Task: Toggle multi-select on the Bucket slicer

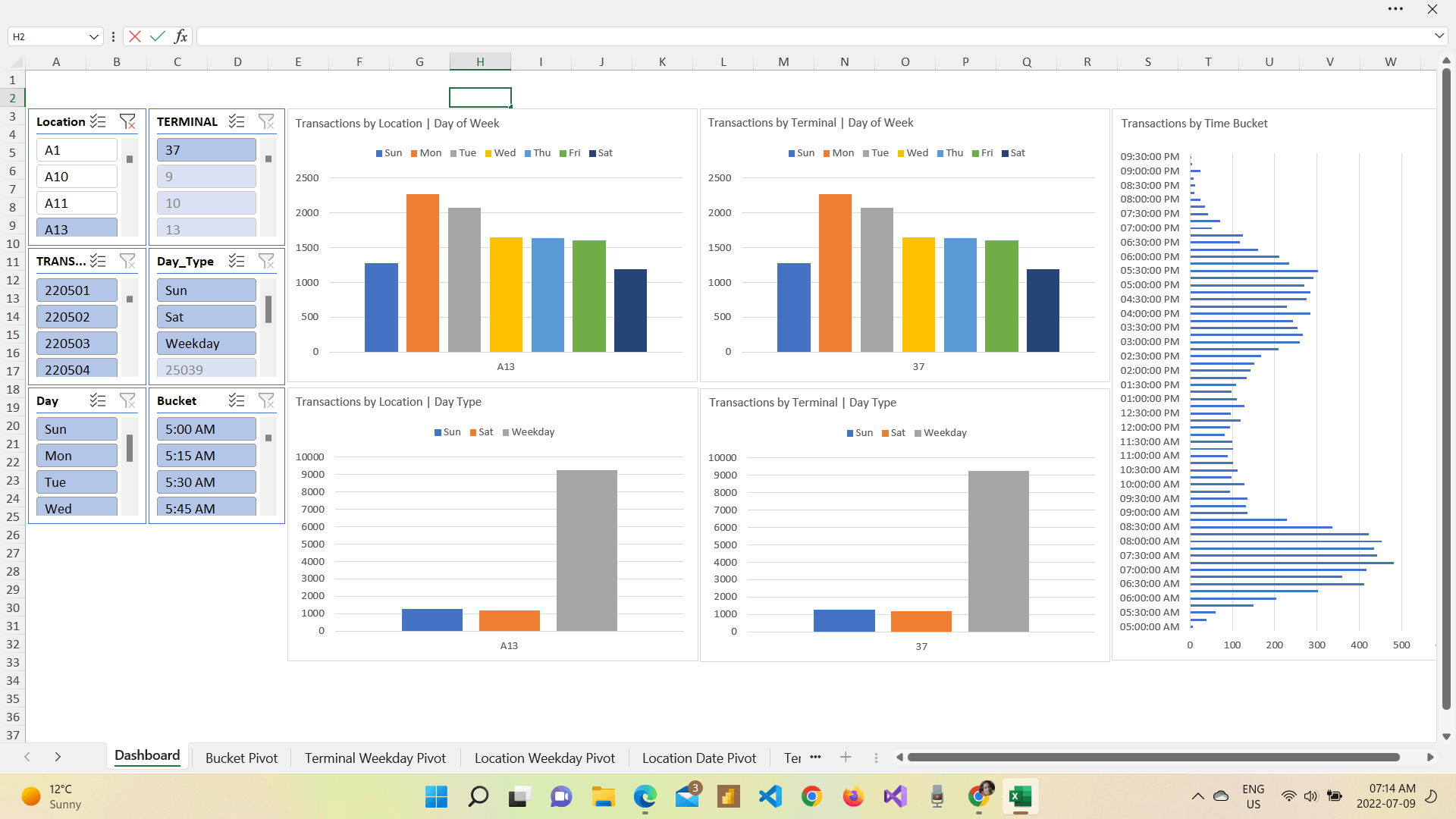Action: pos(237,400)
